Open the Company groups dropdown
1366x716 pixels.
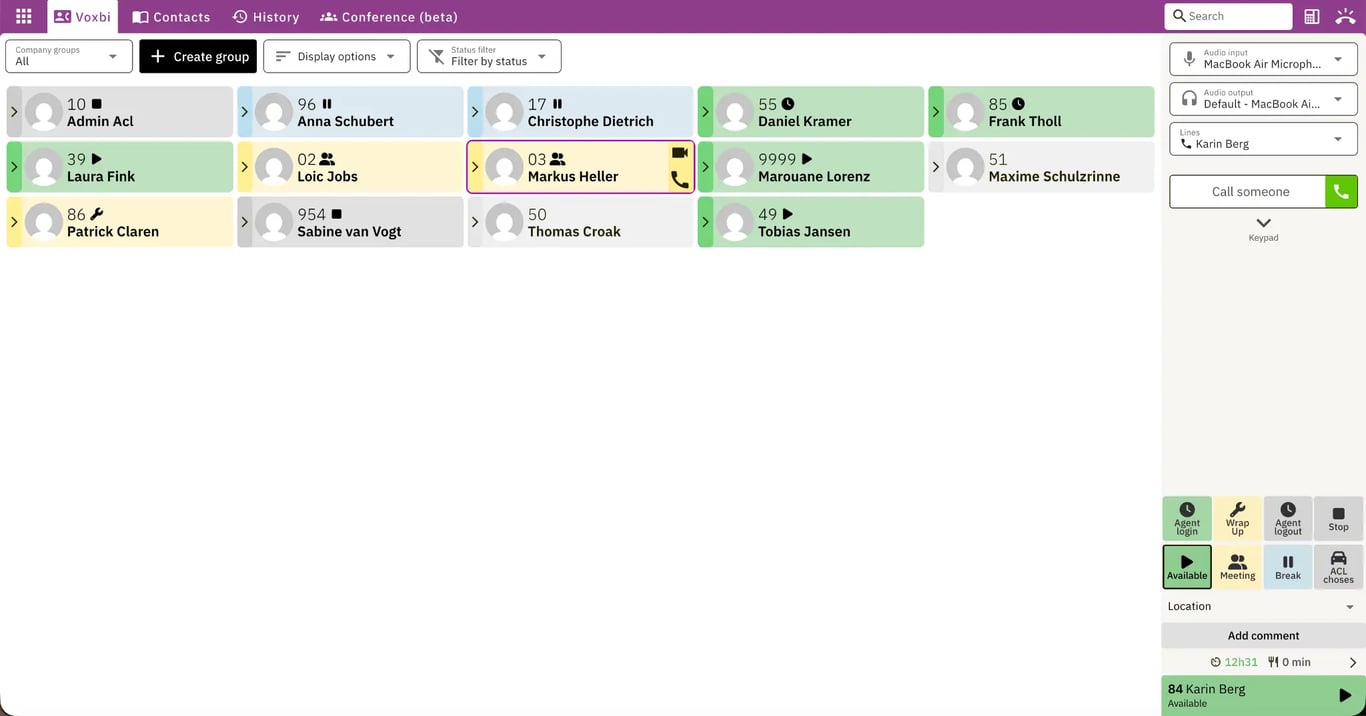(69, 56)
